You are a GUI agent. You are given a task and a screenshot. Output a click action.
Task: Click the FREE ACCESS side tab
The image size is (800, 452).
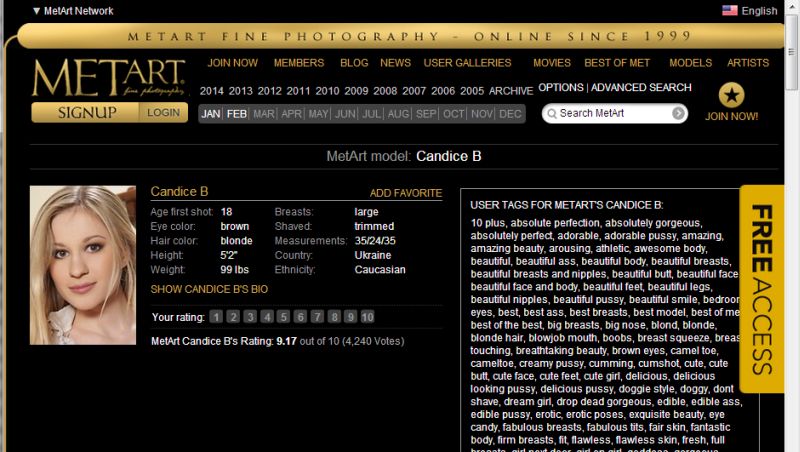click(762, 289)
